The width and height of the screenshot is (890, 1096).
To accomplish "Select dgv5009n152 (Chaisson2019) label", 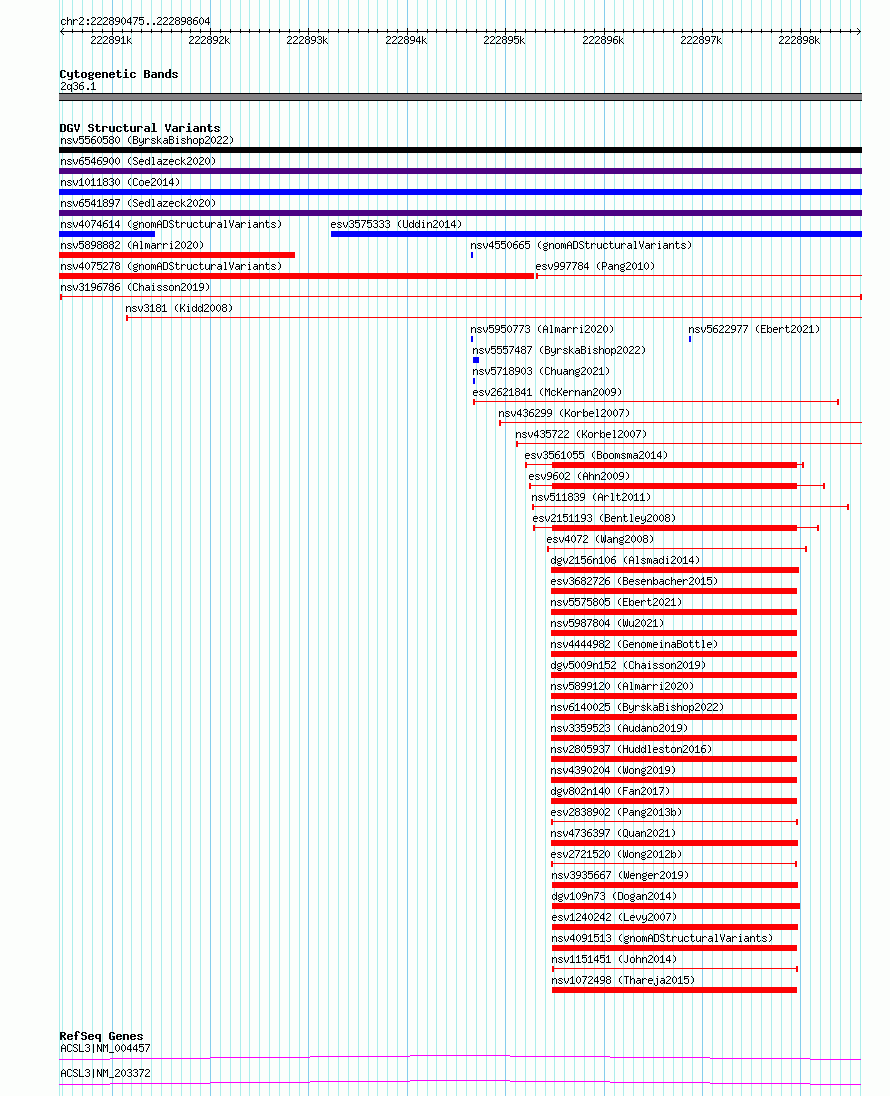I will 628,665.
